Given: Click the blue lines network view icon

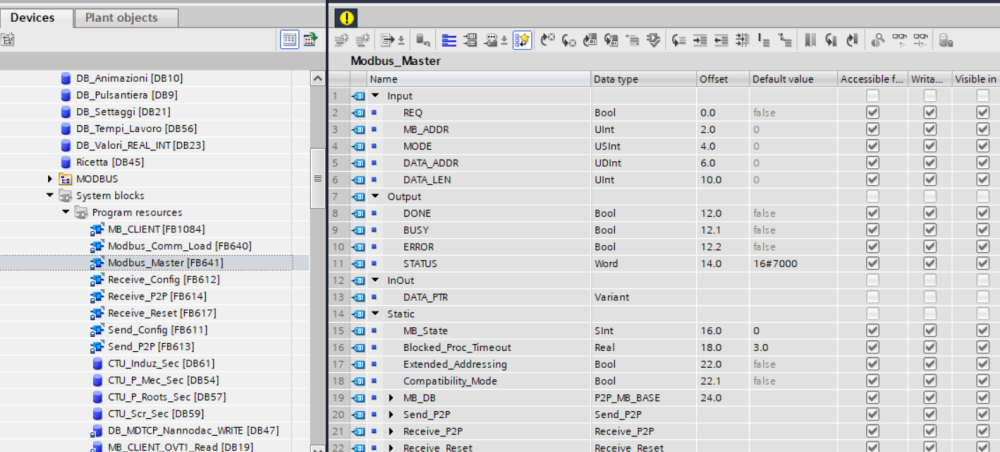Looking at the screenshot, I should [x=449, y=40].
